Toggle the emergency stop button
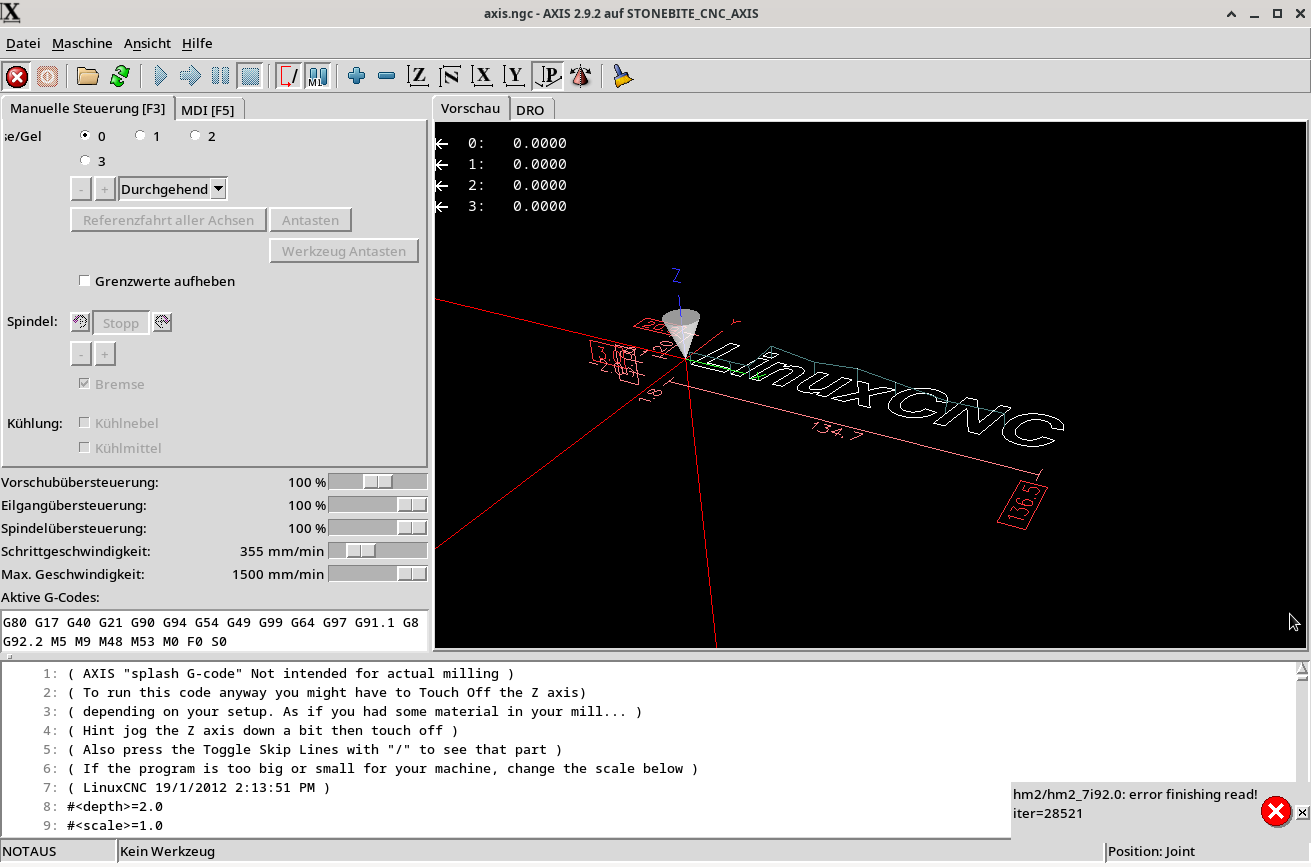Image resolution: width=1311 pixels, height=867 pixels. 17,76
